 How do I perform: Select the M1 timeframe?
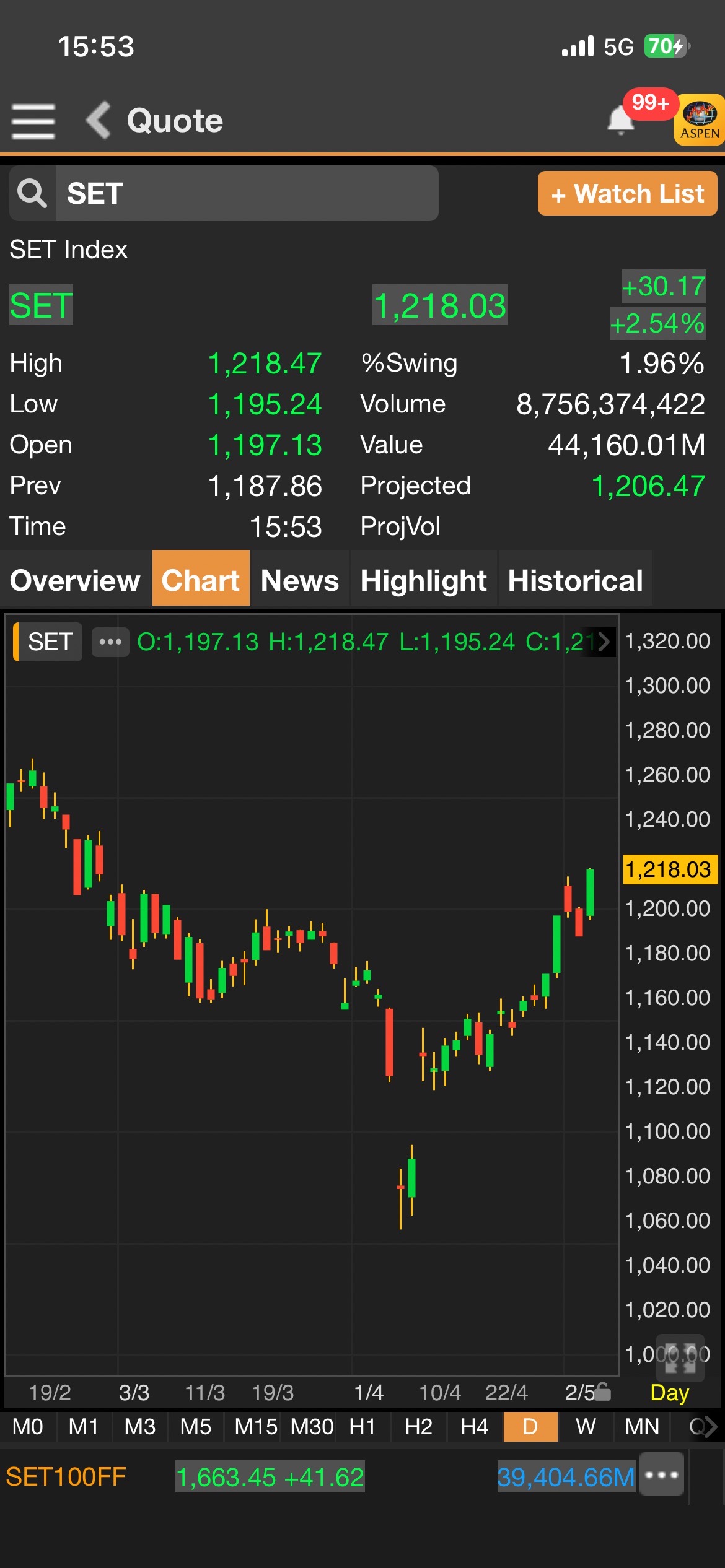84,1427
